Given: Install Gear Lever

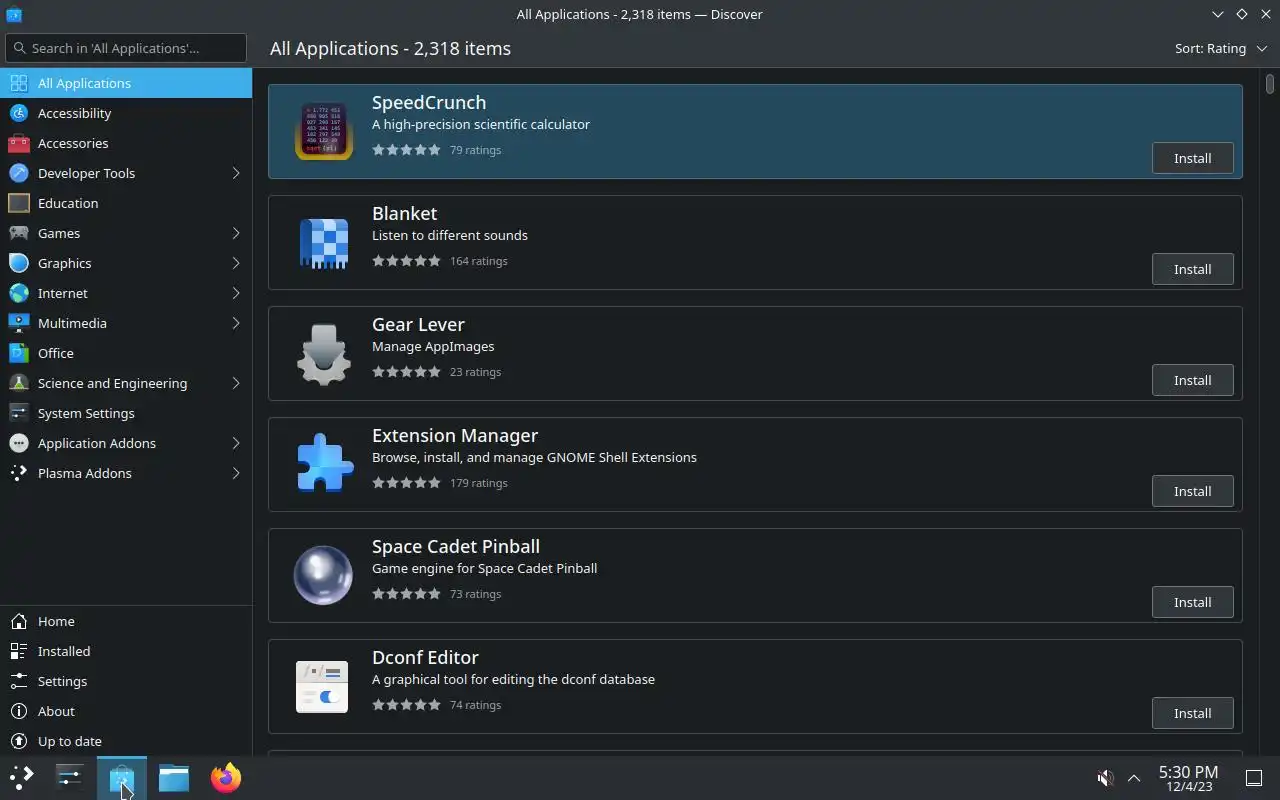Looking at the screenshot, I should pyautogui.click(x=1192, y=380).
